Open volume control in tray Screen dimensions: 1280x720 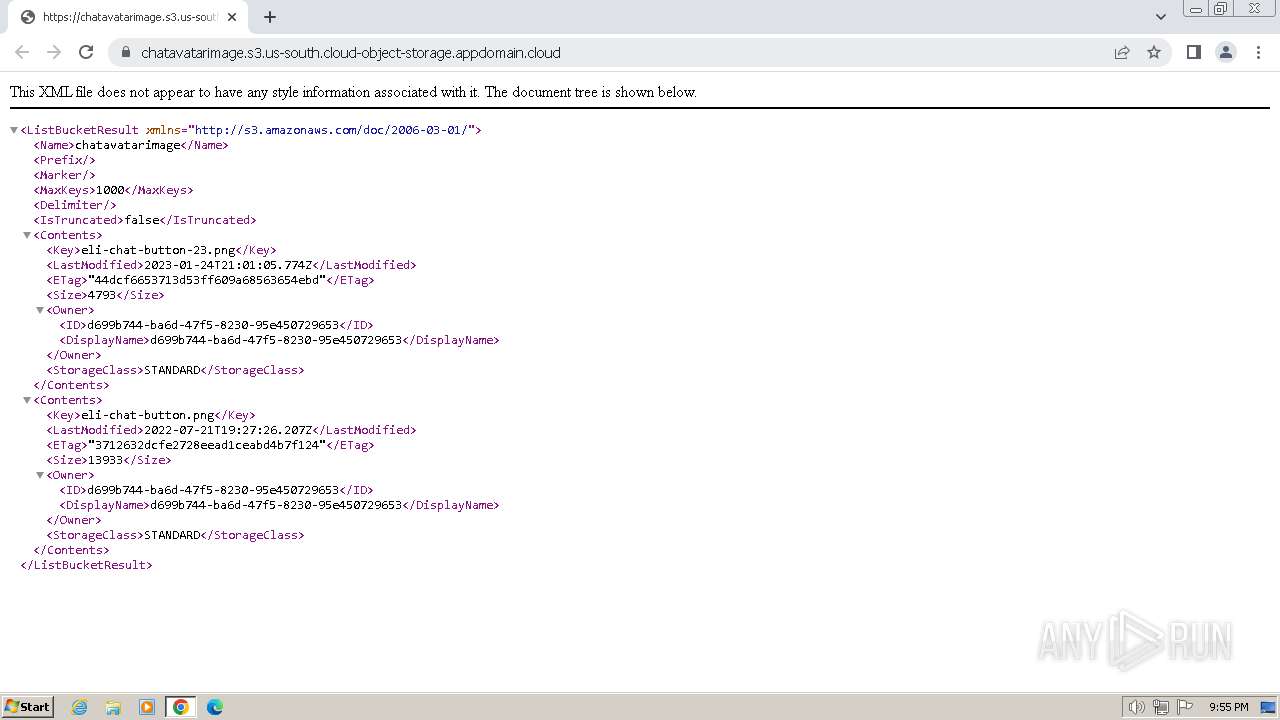click(1136, 707)
